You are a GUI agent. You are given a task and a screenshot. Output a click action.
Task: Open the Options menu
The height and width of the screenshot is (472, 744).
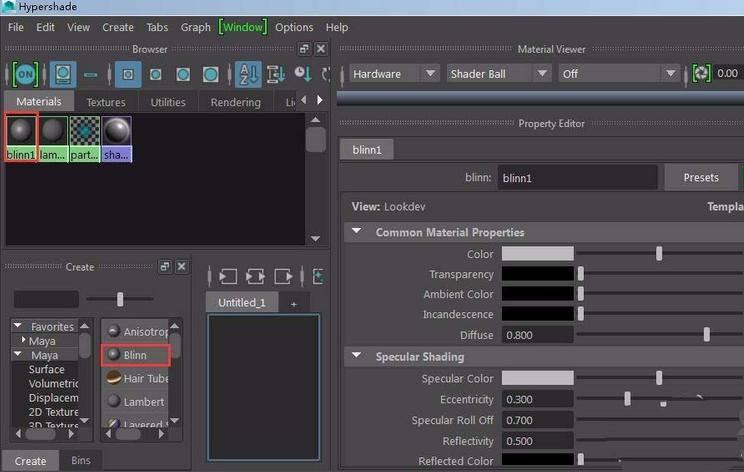tap(294, 27)
